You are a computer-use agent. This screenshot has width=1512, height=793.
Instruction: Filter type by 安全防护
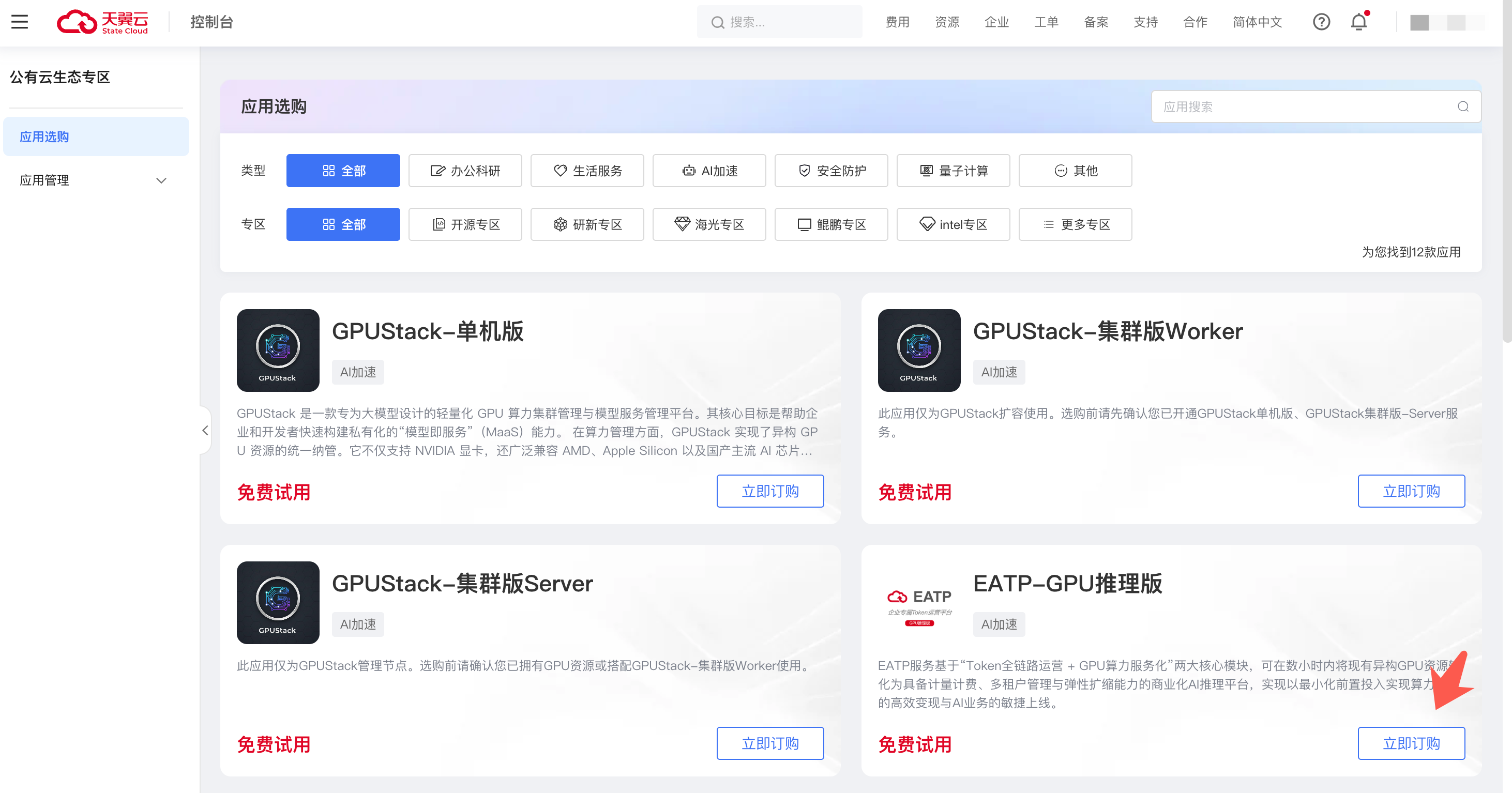click(831, 170)
